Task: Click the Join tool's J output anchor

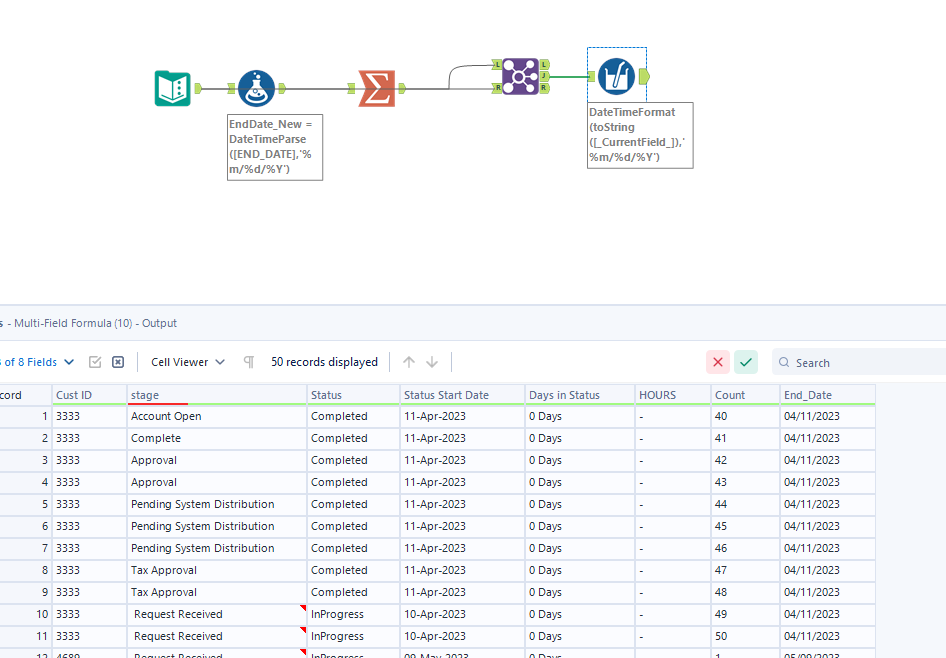Action: (x=544, y=76)
